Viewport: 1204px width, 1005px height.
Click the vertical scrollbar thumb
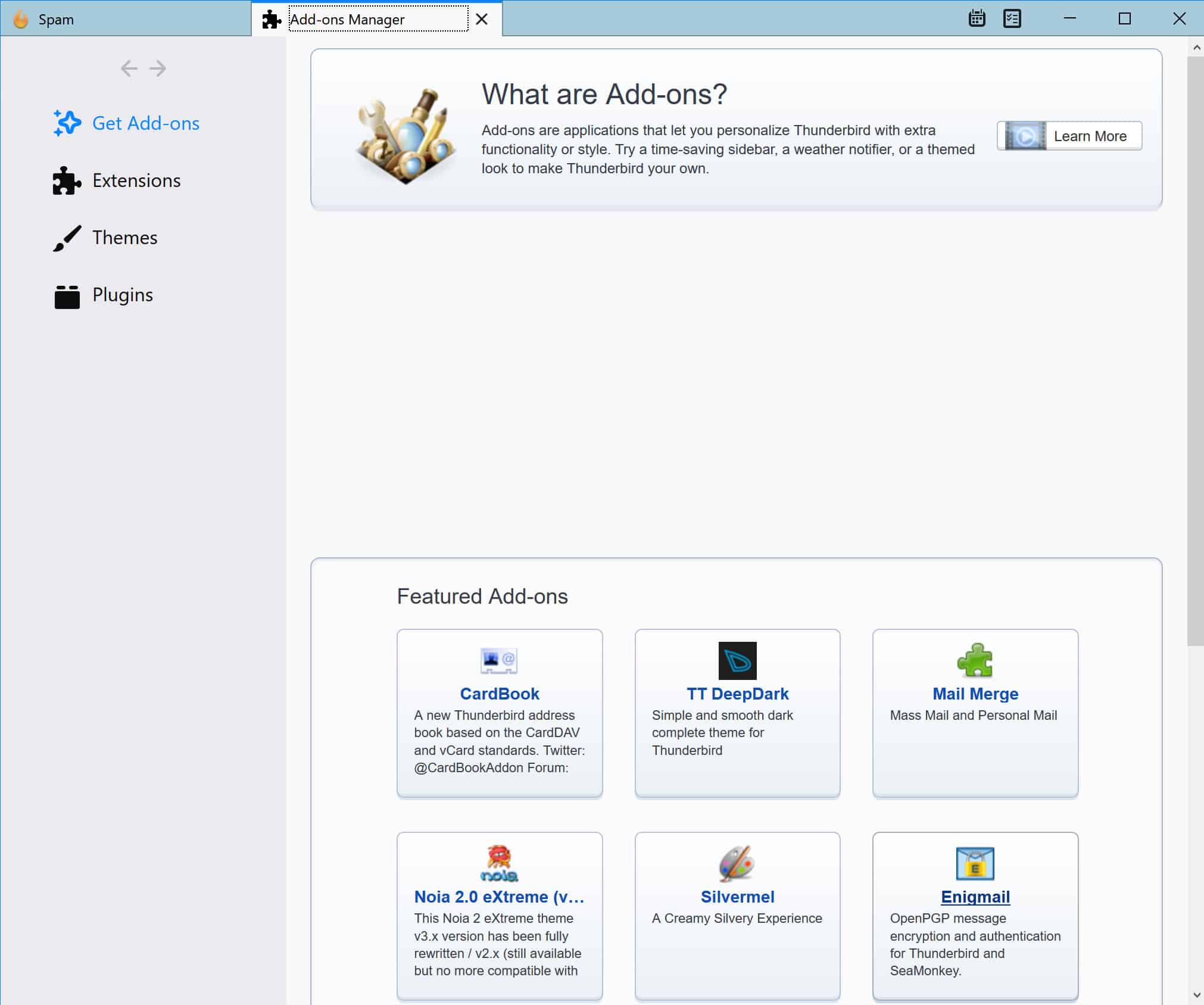pyautogui.click(x=1195, y=351)
